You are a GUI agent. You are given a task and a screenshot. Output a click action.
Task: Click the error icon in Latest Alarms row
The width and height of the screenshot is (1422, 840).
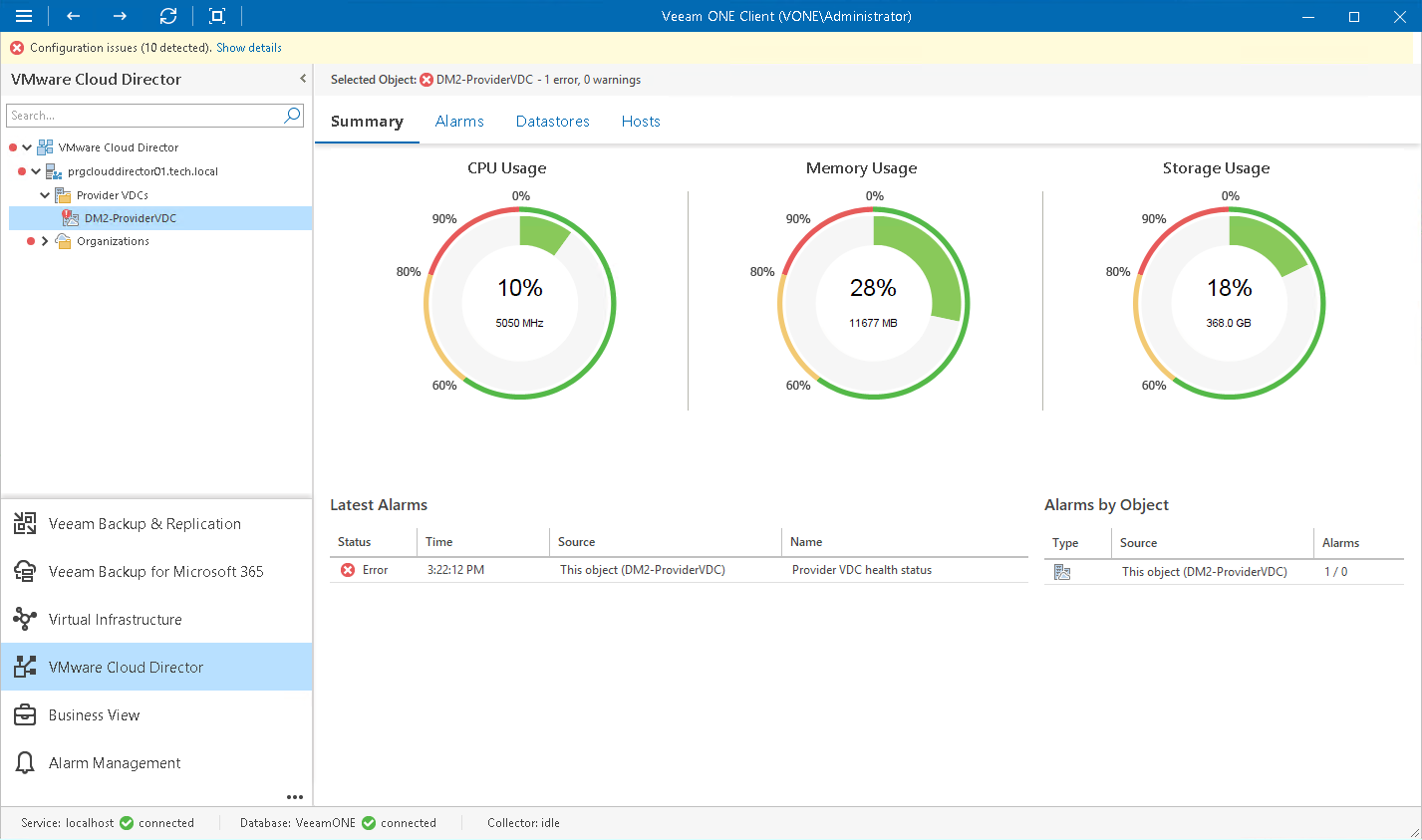pos(348,570)
